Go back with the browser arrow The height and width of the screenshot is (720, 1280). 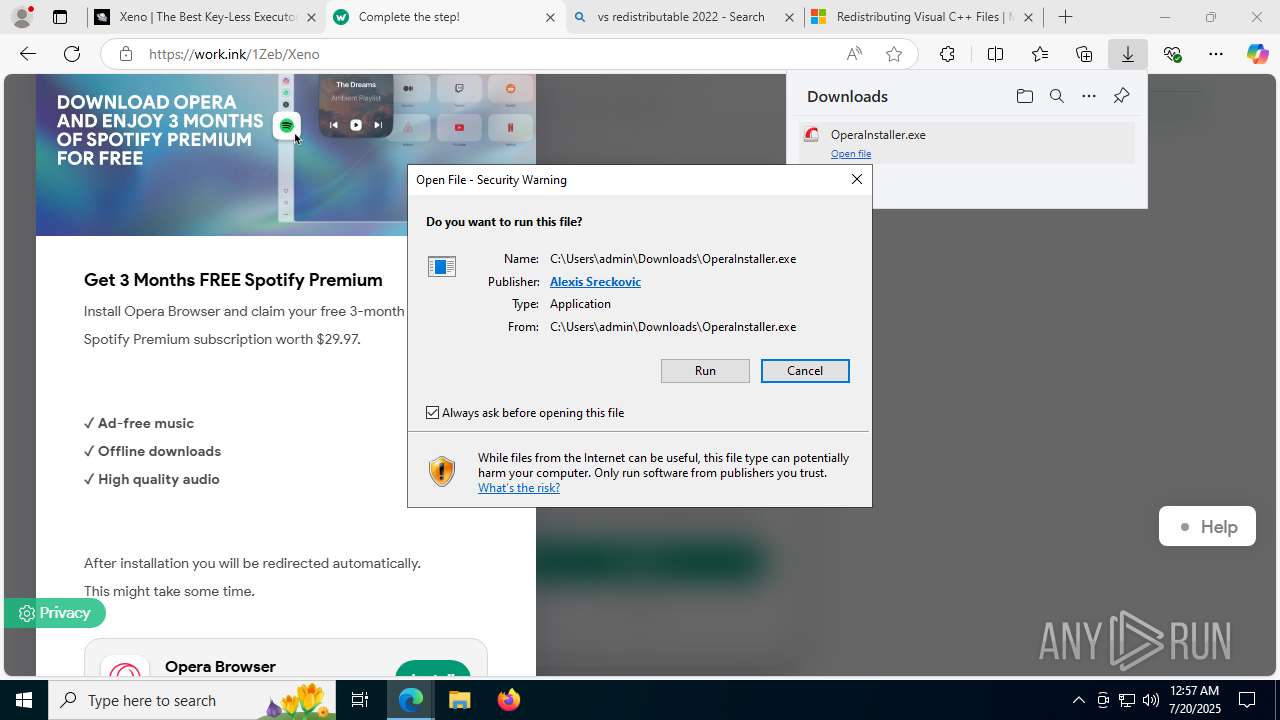28,54
